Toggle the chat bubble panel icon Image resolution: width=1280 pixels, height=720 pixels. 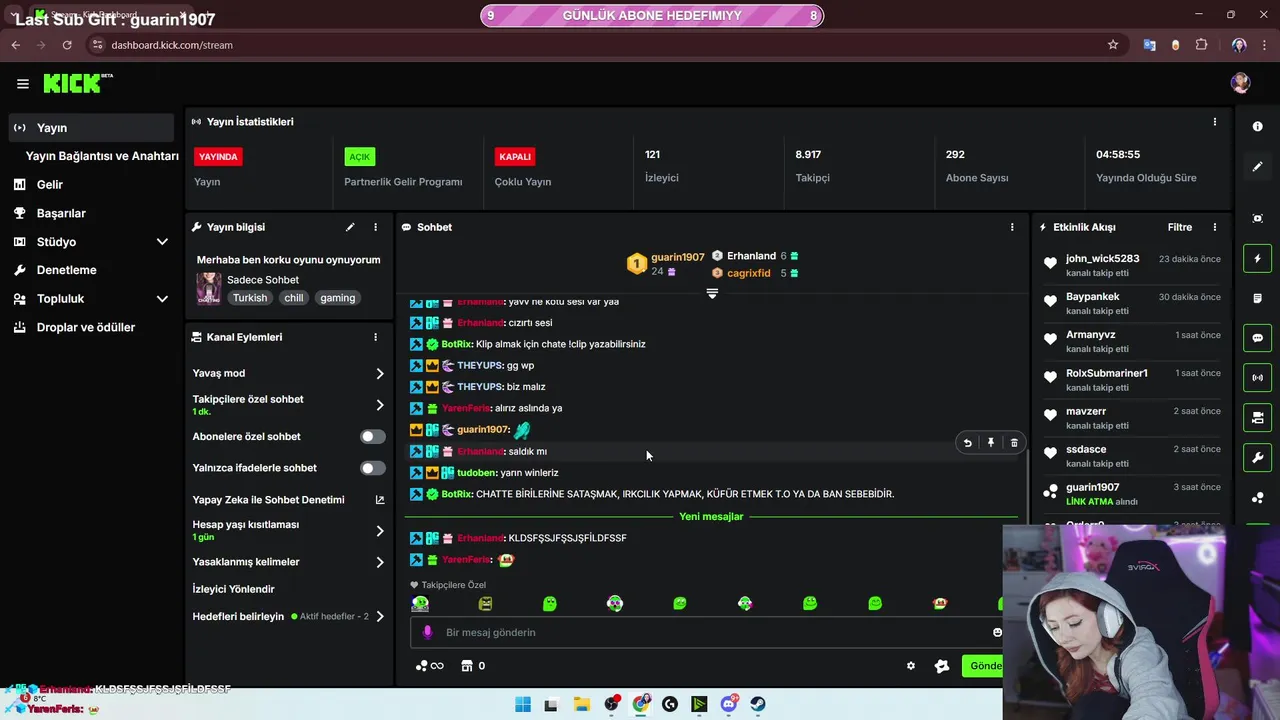pyautogui.click(x=1257, y=338)
